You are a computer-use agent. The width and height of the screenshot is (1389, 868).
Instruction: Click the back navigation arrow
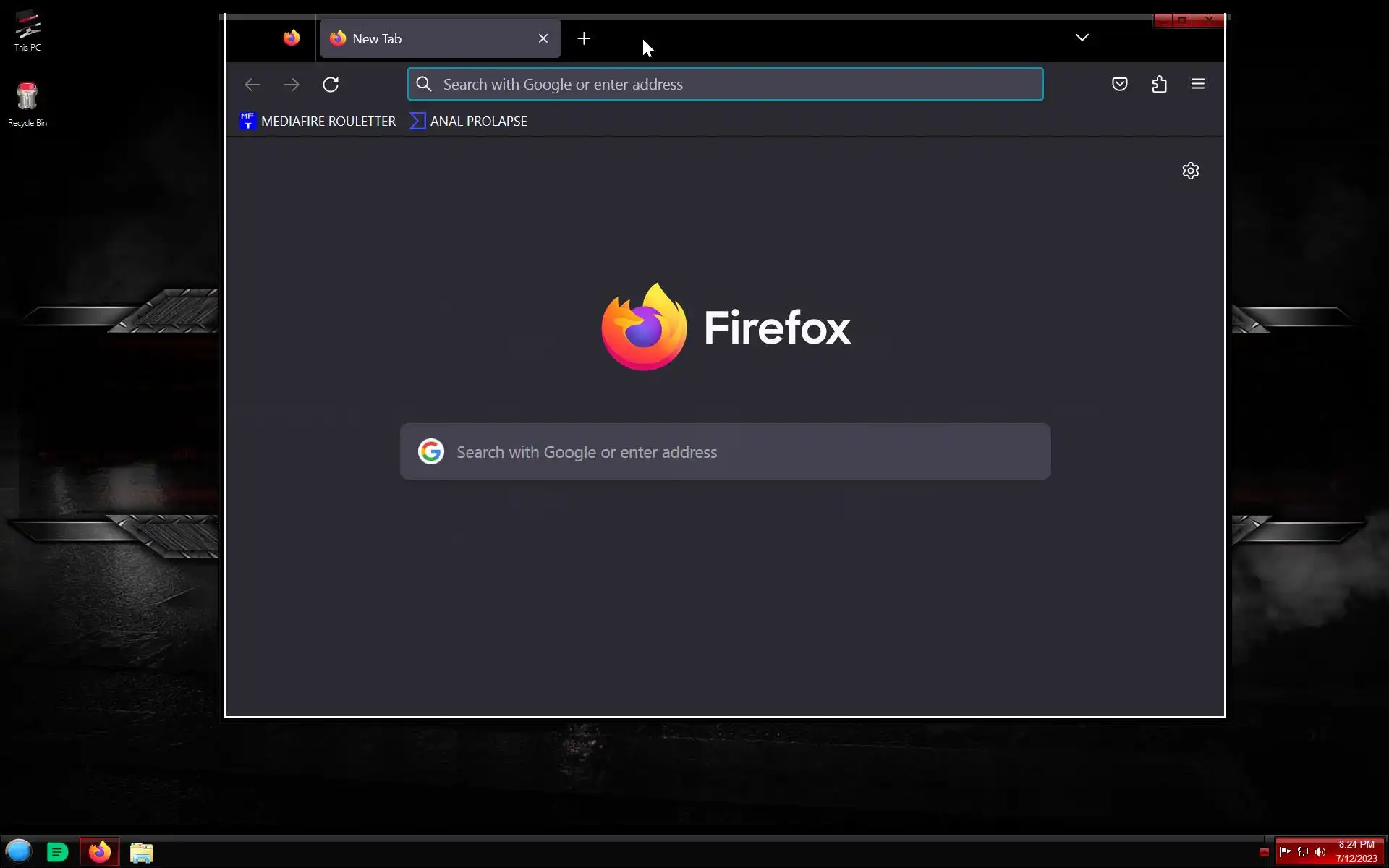point(252,85)
